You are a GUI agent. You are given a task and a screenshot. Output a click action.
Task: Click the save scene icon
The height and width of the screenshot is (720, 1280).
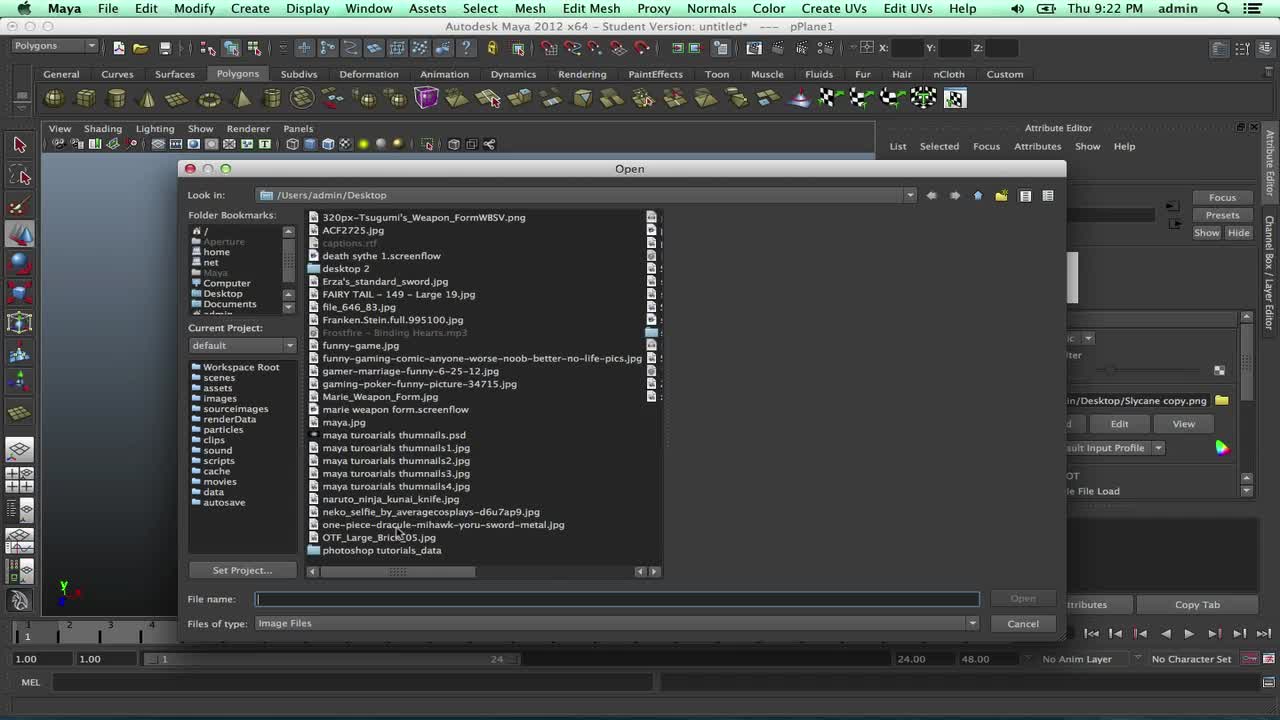[165, 48]
